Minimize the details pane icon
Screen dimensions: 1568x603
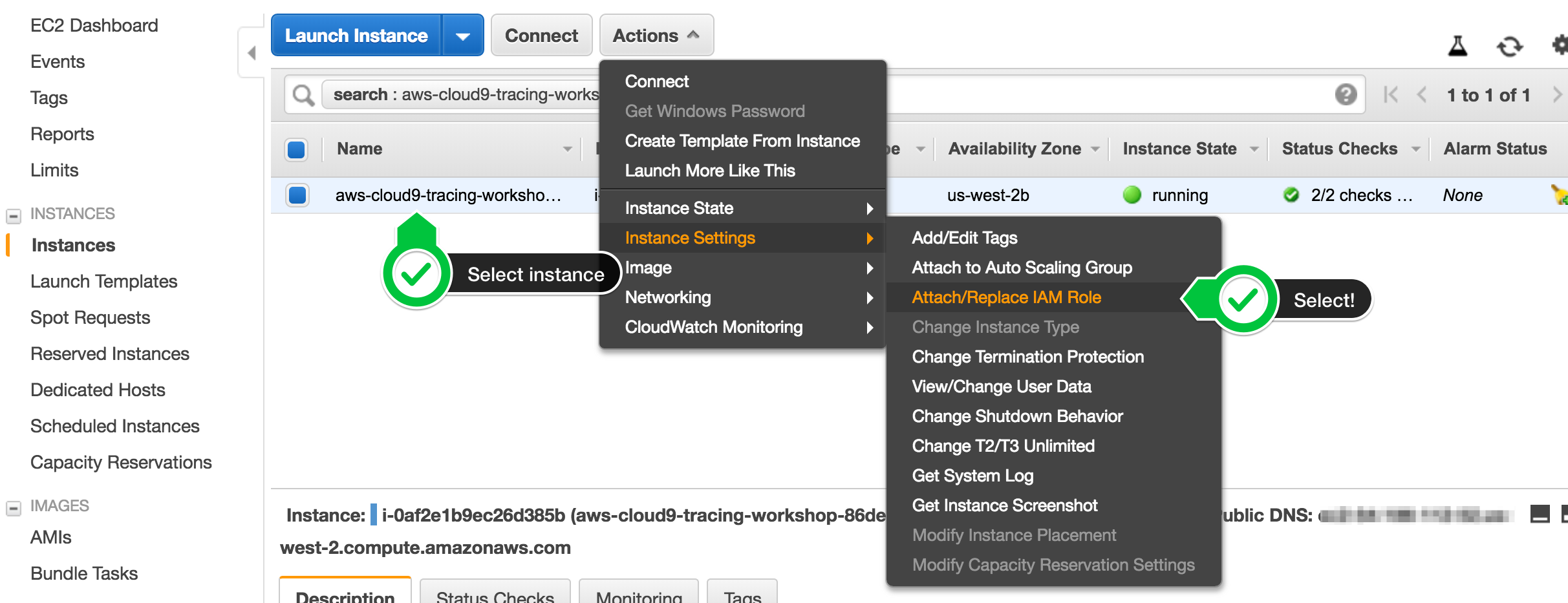[x=1540, y=514]
